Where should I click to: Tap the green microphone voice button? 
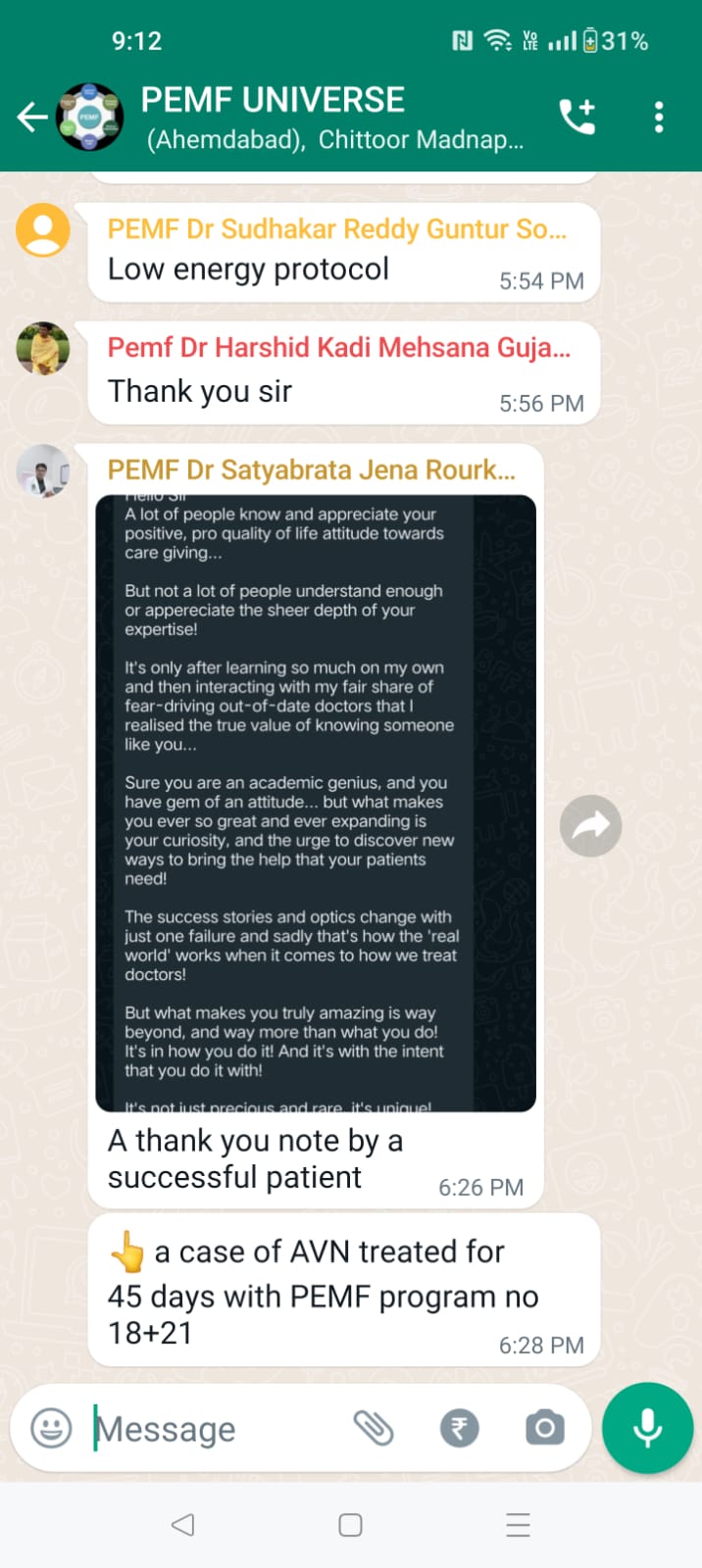click(647, 1428)
